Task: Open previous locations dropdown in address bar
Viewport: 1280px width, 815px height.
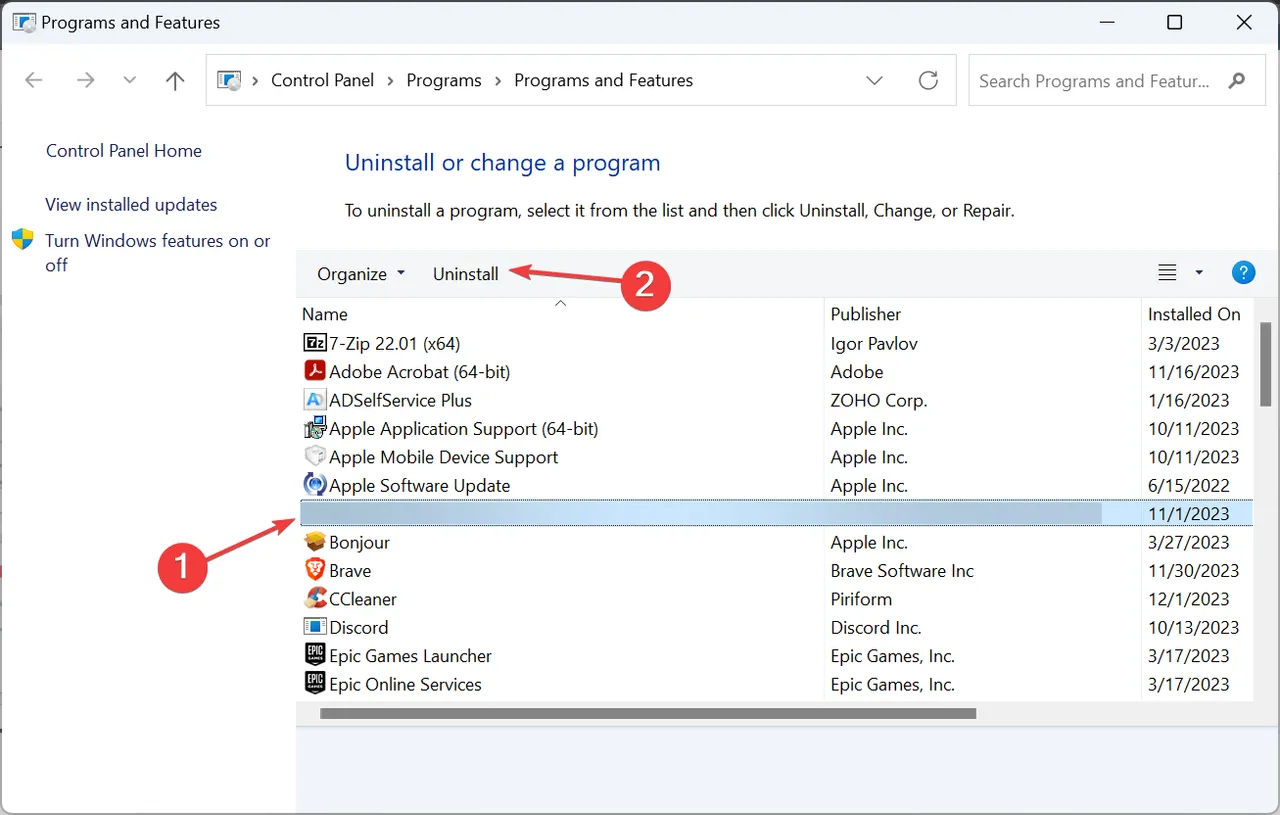Action: pos(874,81)
